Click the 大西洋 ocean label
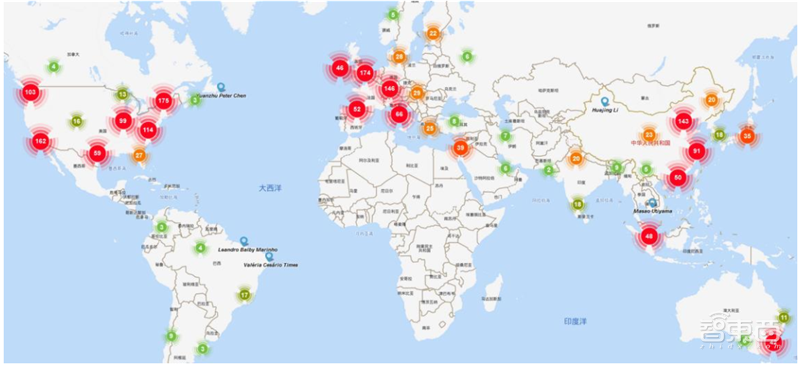800x366 pixels. [x=270, y=188]
